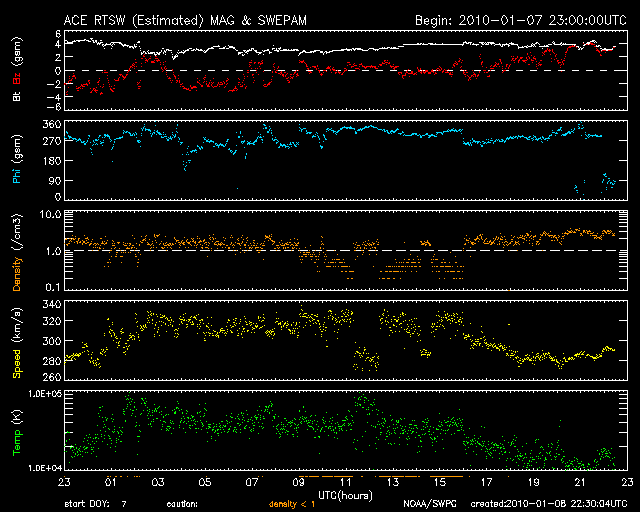The height and width of the screenshot is (512, 640).
Task: Click the 05 hour tick label
Action: [205, 483]
